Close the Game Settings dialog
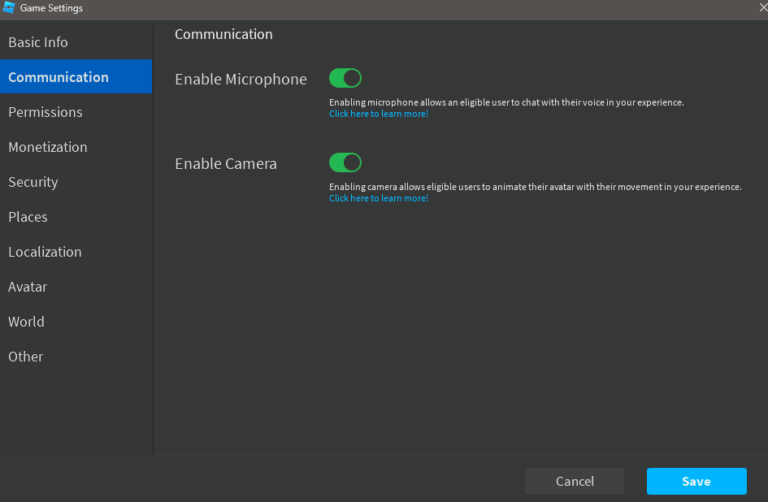This screenshot has width=768, height=502. (763, 7)
